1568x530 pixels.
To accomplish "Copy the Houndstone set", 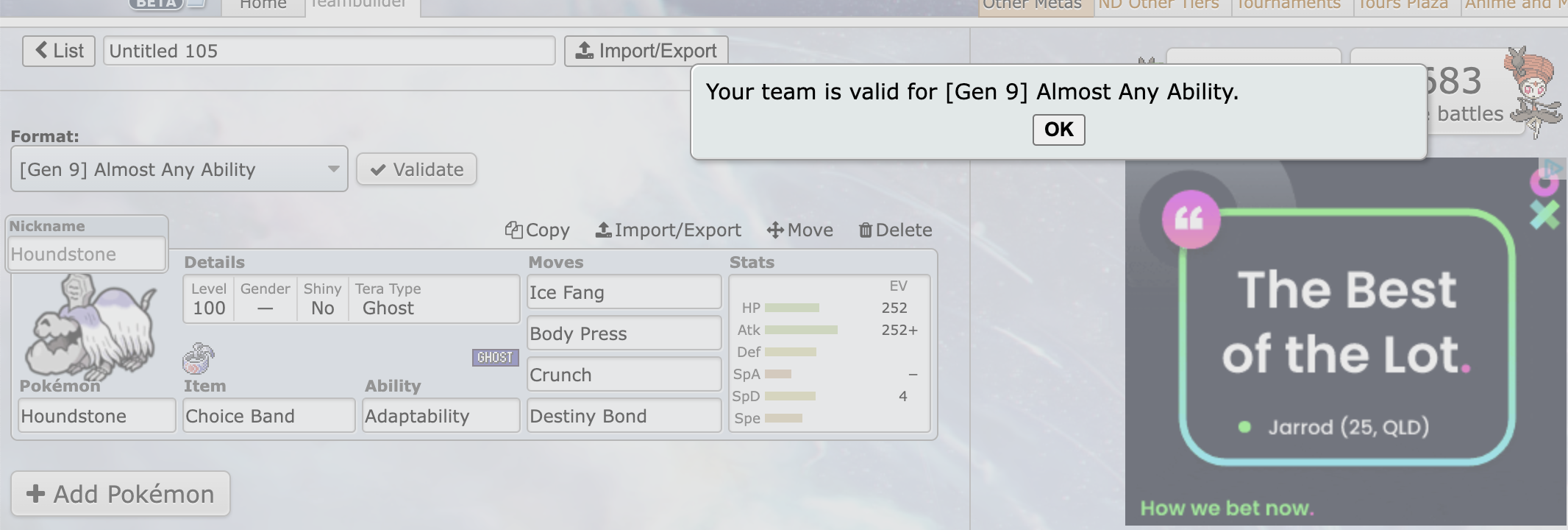I will [538, 230].
